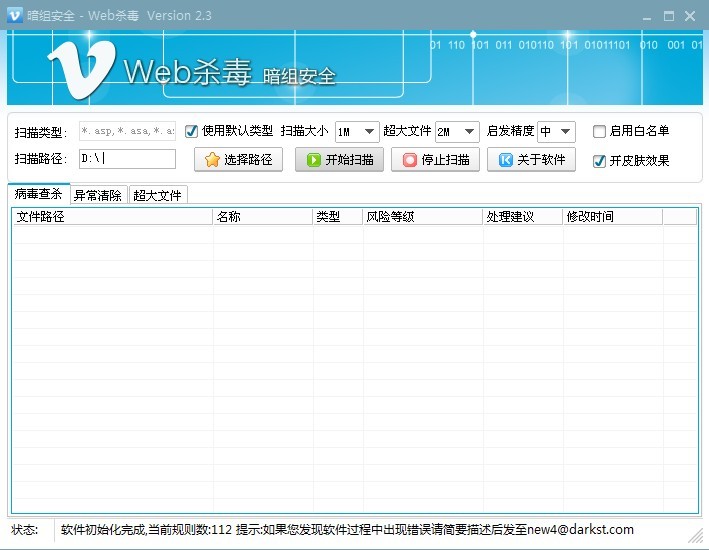Viewport: 709px width, 550px height.
Task: Minimize the Web杀毒 window
Action: click(647, 17)
